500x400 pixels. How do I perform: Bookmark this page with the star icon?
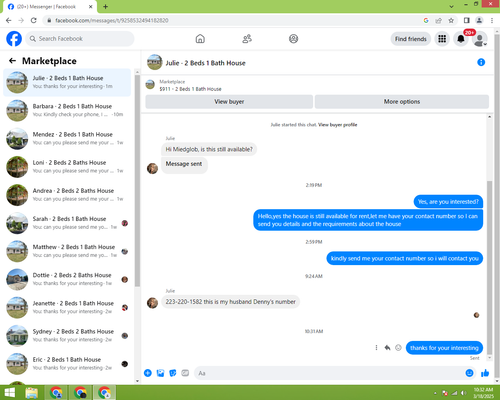(x=451, y=20)
